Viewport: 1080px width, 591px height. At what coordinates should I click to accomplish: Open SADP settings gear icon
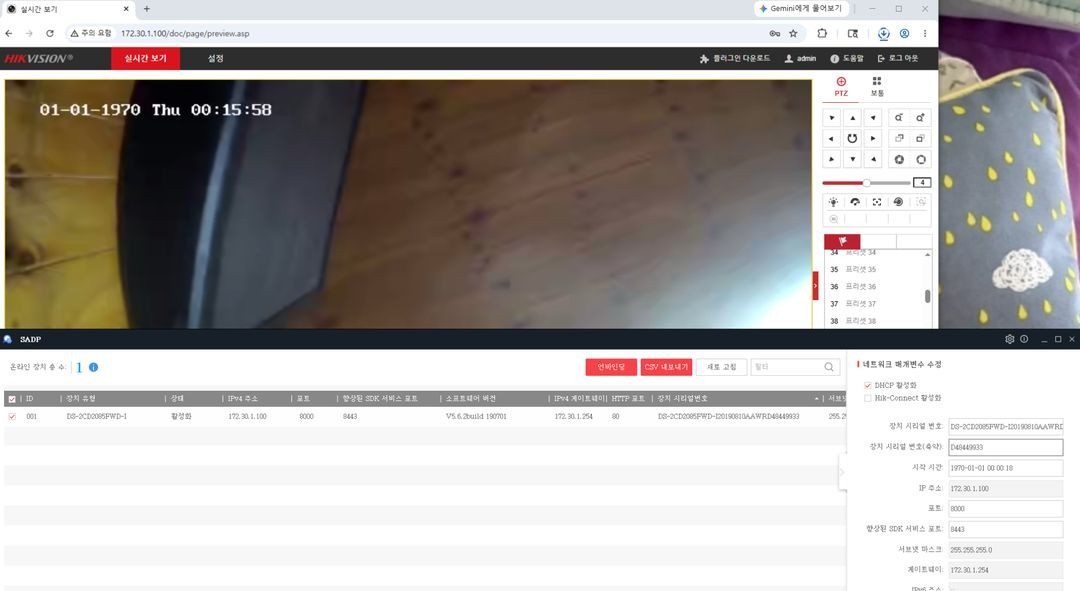pos(1010,339)
